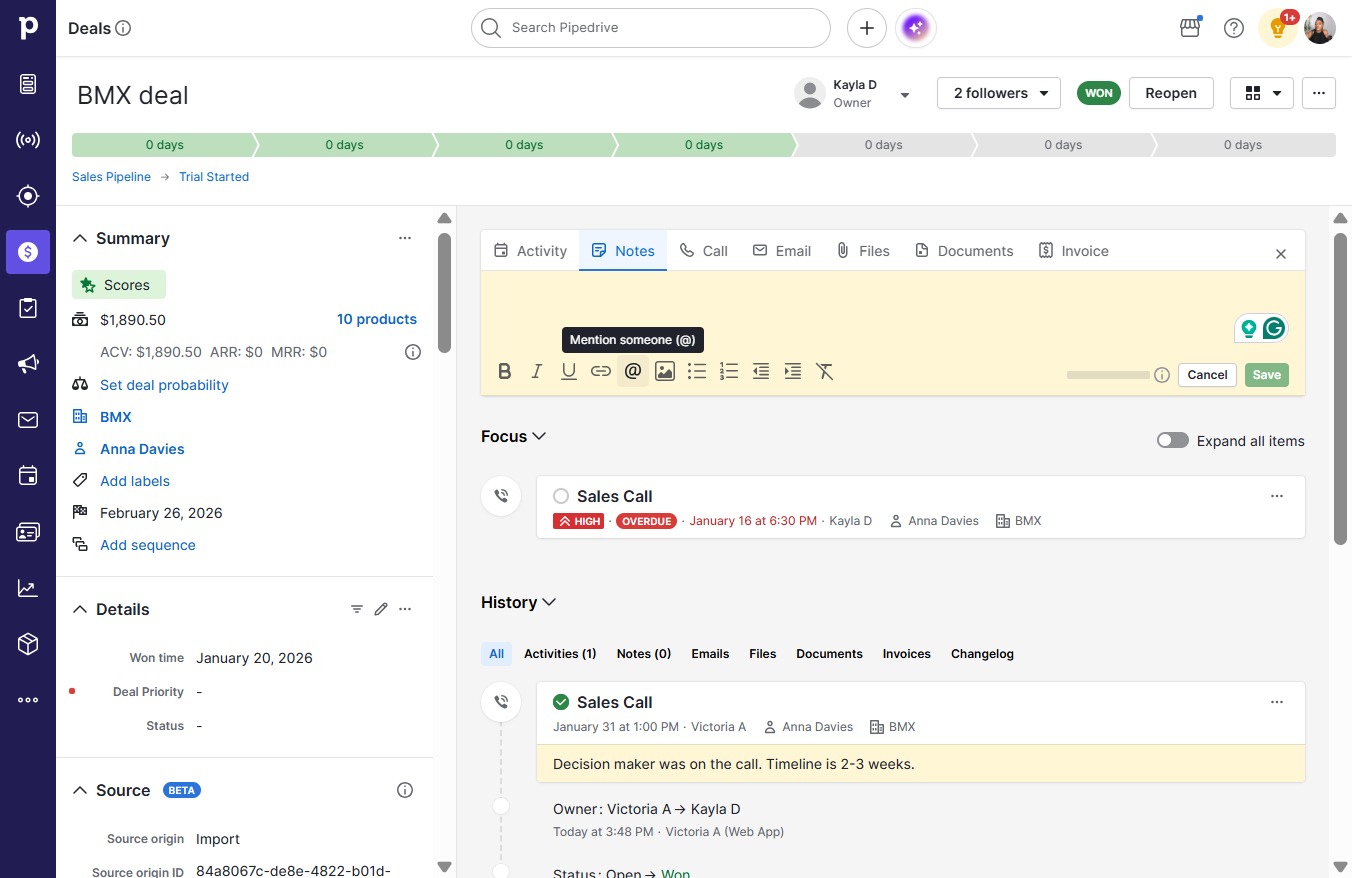Insert a numbered list in note
This screenshot has height=878, width=1352.
(x=729, y=372)
